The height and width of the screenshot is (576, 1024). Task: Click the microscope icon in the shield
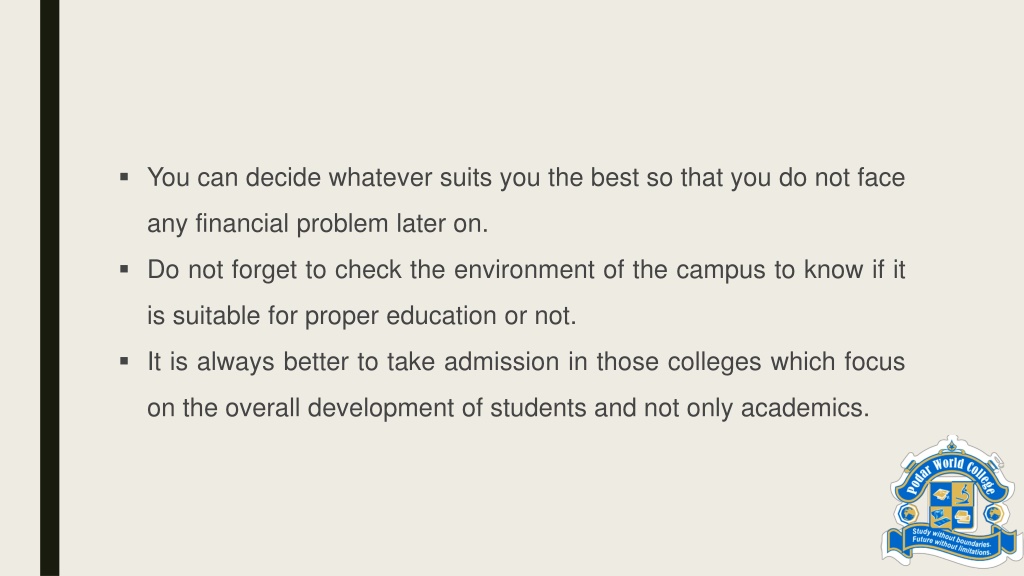click(963, 494)
